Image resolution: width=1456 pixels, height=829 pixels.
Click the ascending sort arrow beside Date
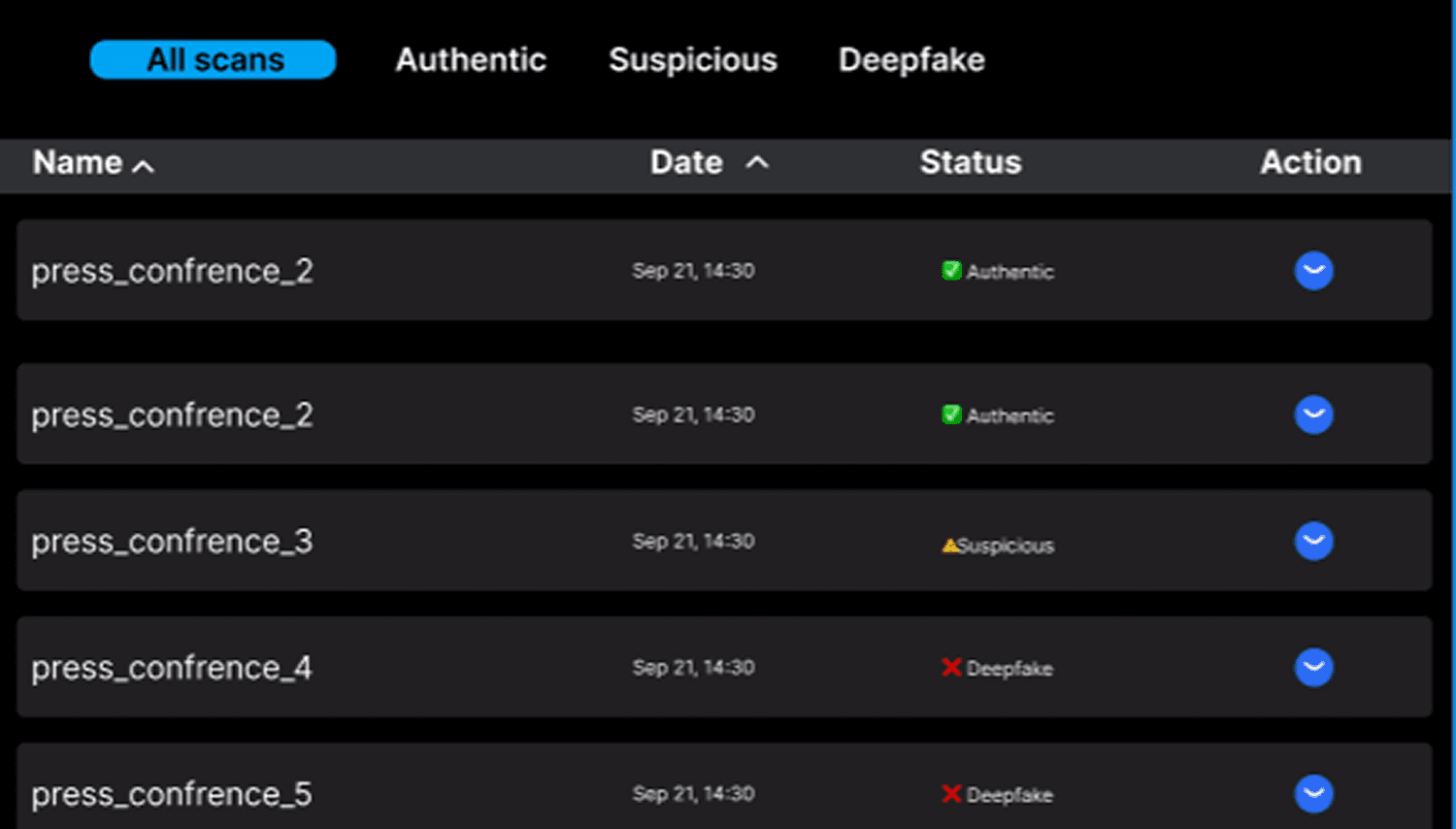click(x=759, y=163)
